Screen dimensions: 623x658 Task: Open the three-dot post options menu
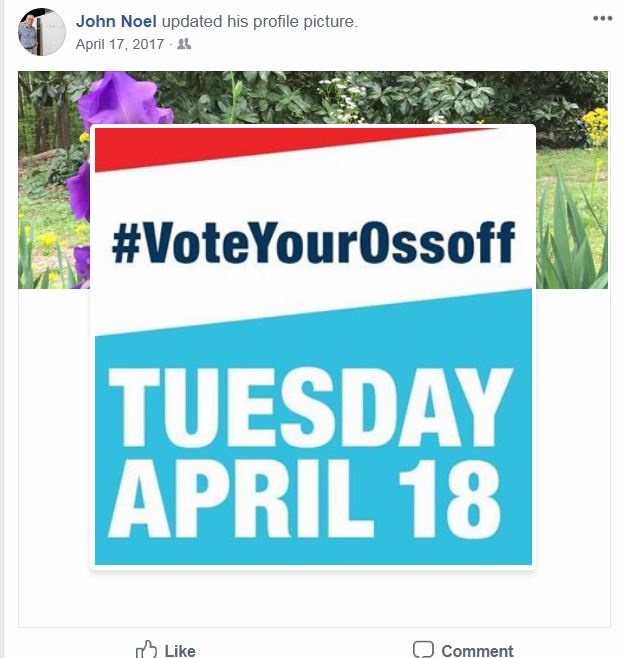[602, 18]
